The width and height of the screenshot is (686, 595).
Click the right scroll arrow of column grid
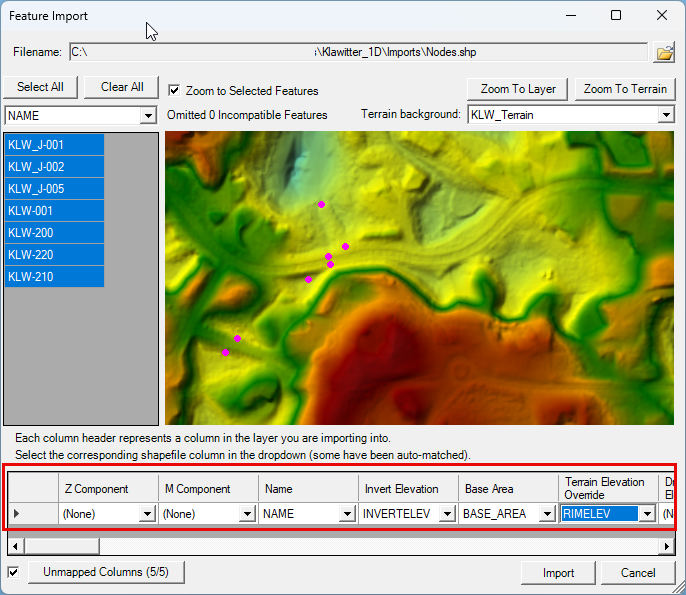tap(667, 546)
